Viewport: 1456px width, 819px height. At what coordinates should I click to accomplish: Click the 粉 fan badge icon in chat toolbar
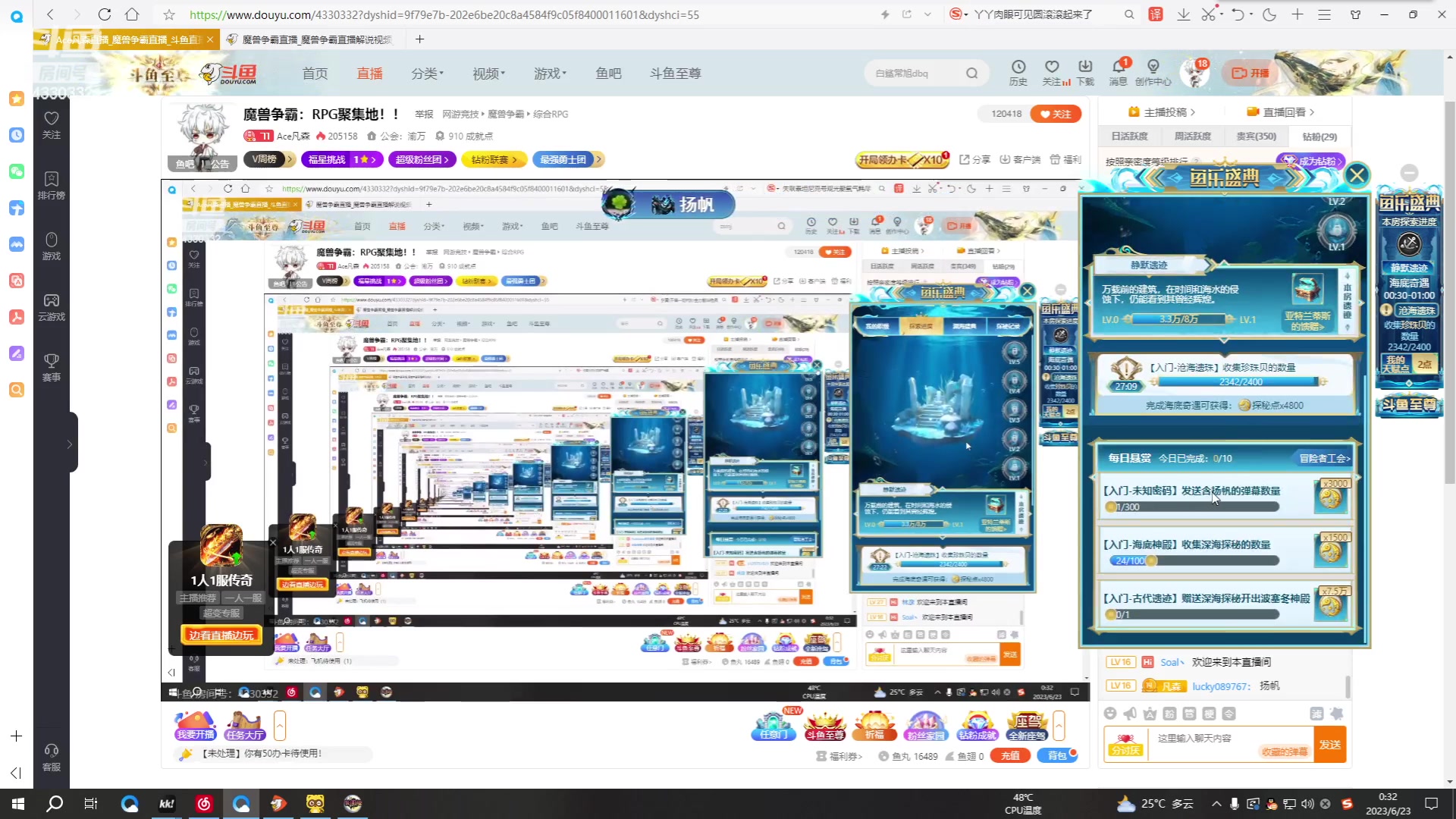(1169, 714)
